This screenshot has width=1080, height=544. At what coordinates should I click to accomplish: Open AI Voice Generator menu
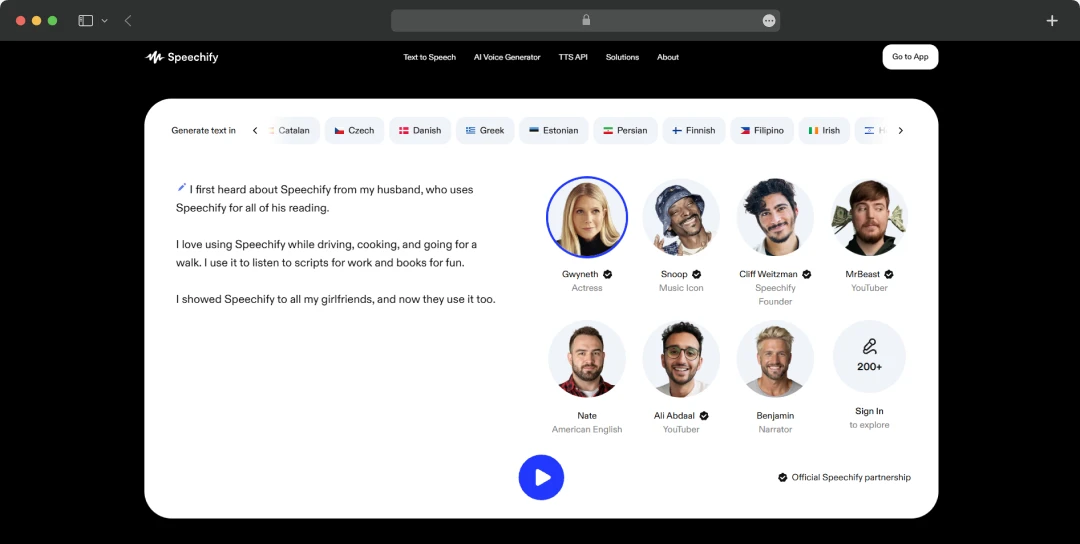coord(507,57)
